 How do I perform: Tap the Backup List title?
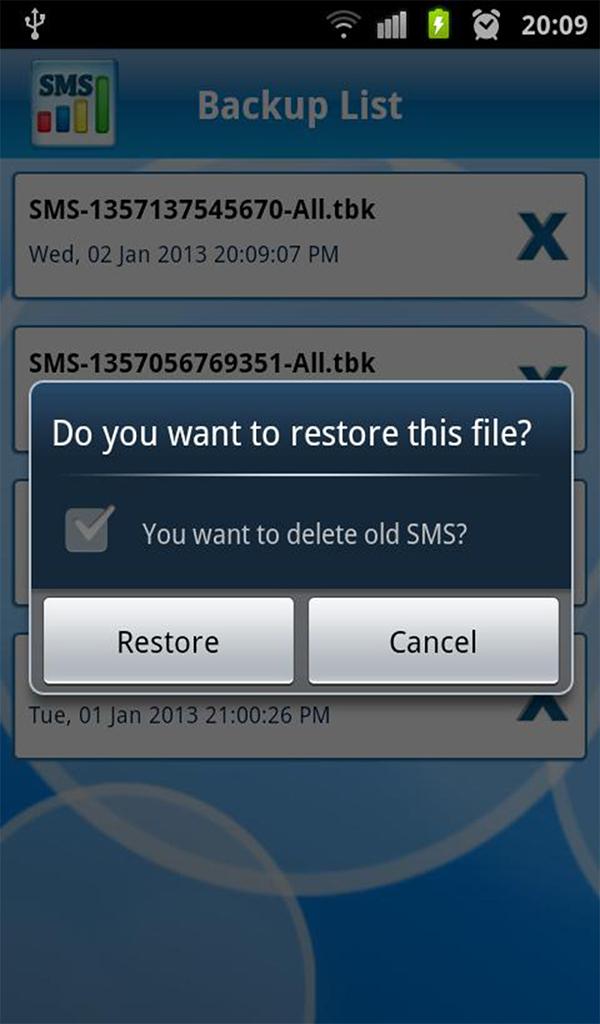click(x=300, y=105)
